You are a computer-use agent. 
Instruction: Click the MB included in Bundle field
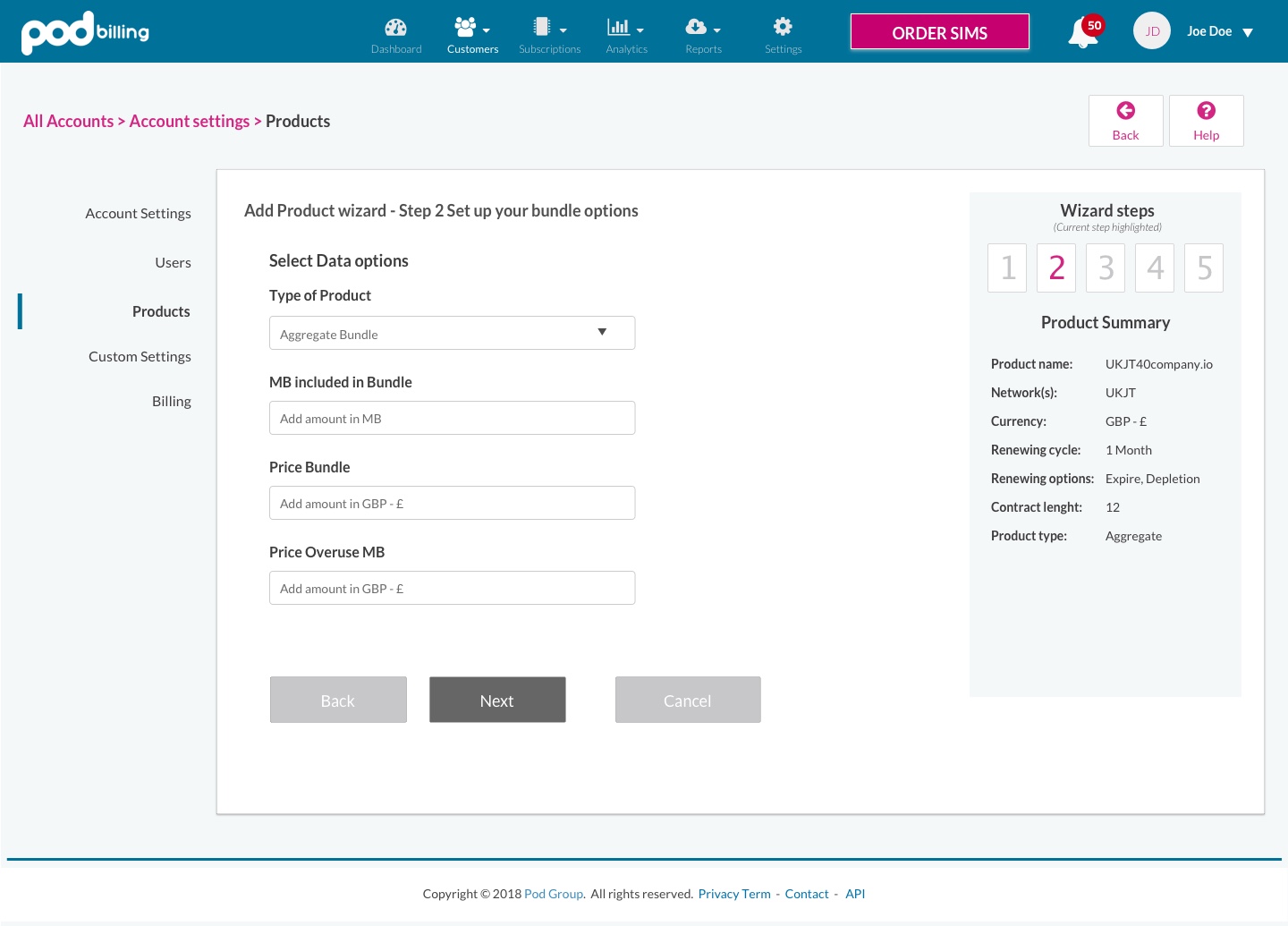point(452,418)
